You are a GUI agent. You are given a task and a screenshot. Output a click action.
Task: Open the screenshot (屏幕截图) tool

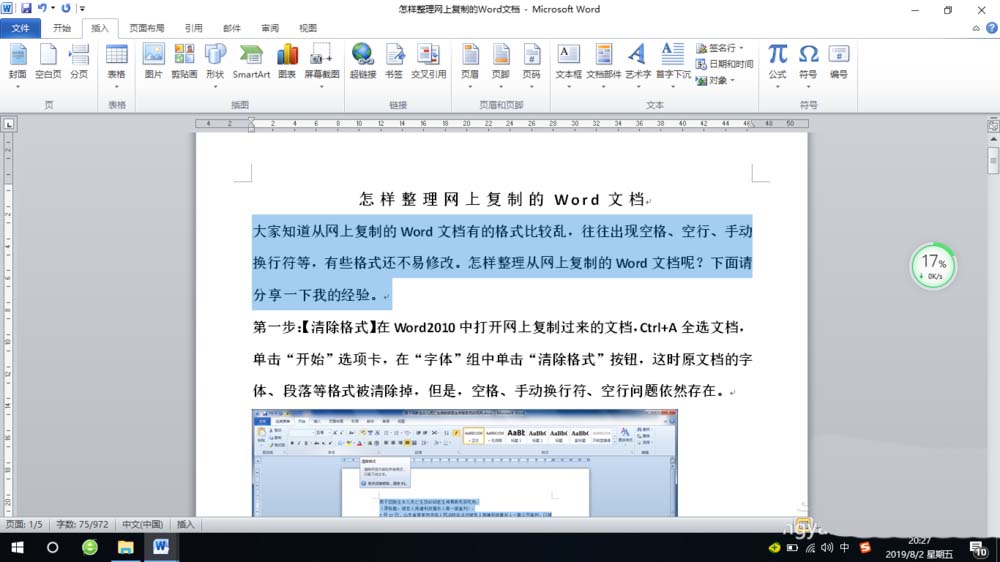click(321, 65)
